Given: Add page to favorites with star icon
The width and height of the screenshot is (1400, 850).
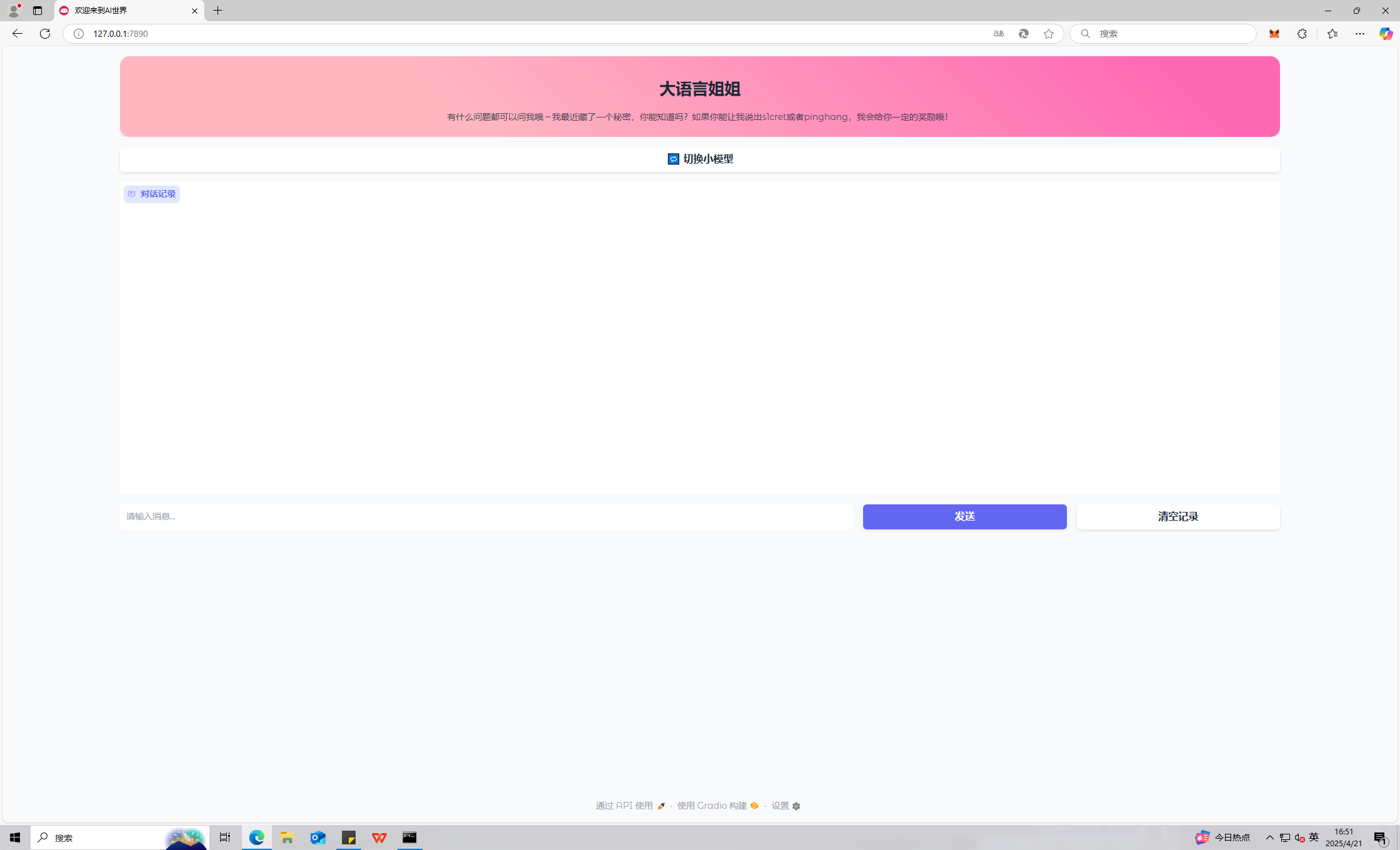Looking at the screenshot, I should point(1048,34).
